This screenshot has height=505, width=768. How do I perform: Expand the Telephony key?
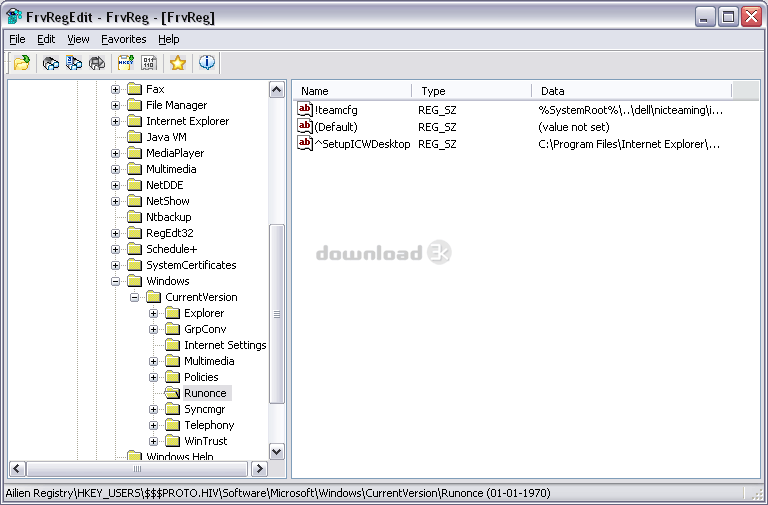[x=153, y=425]
